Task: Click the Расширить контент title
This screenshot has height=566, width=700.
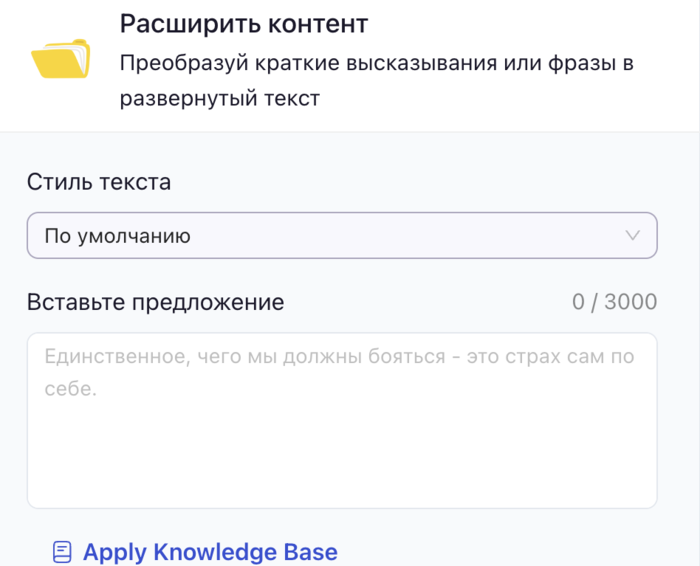Action: tap(244, 24)
